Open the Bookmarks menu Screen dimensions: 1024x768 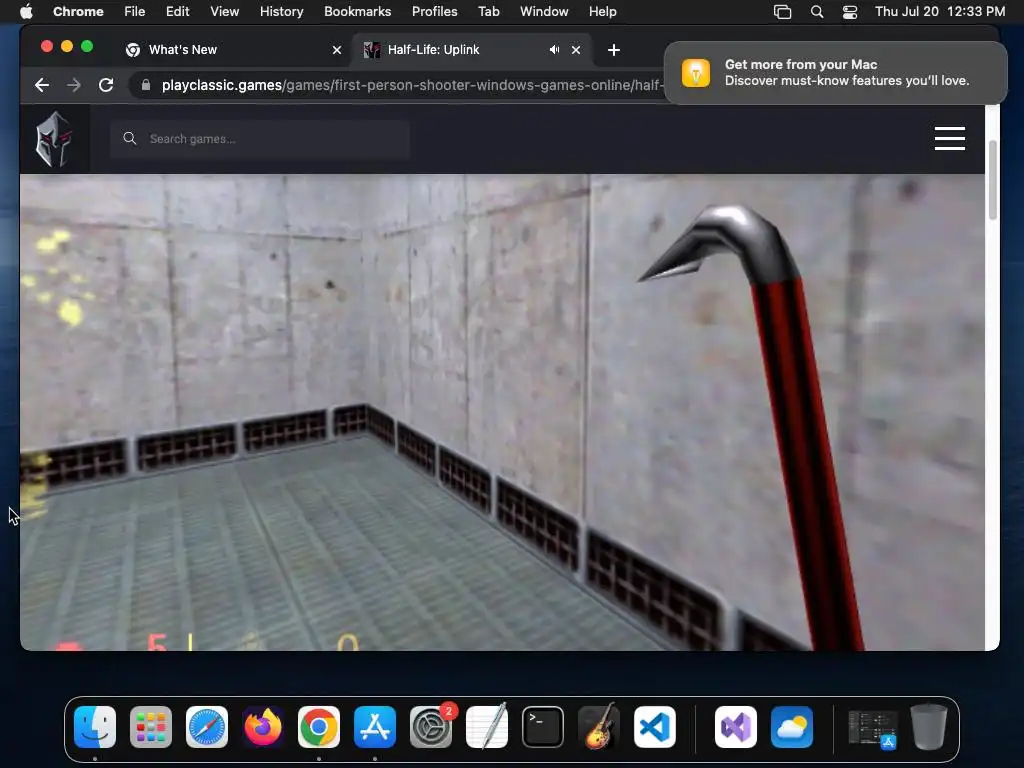(x=358, y=11)
